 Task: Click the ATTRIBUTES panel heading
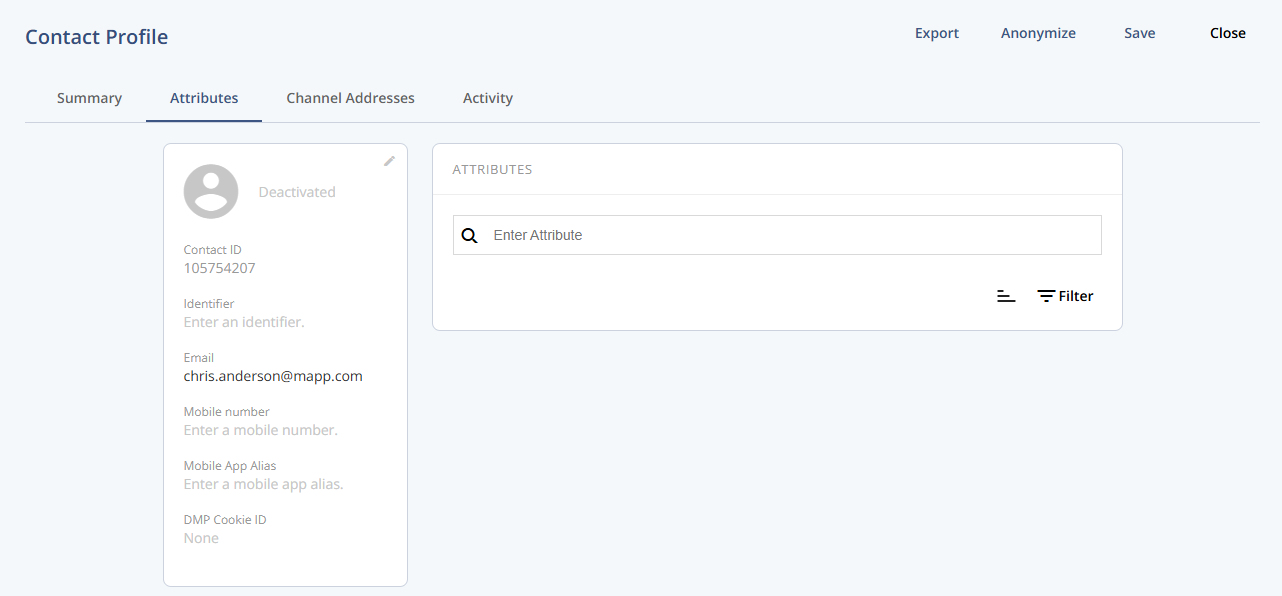click(x=492, y=170)
